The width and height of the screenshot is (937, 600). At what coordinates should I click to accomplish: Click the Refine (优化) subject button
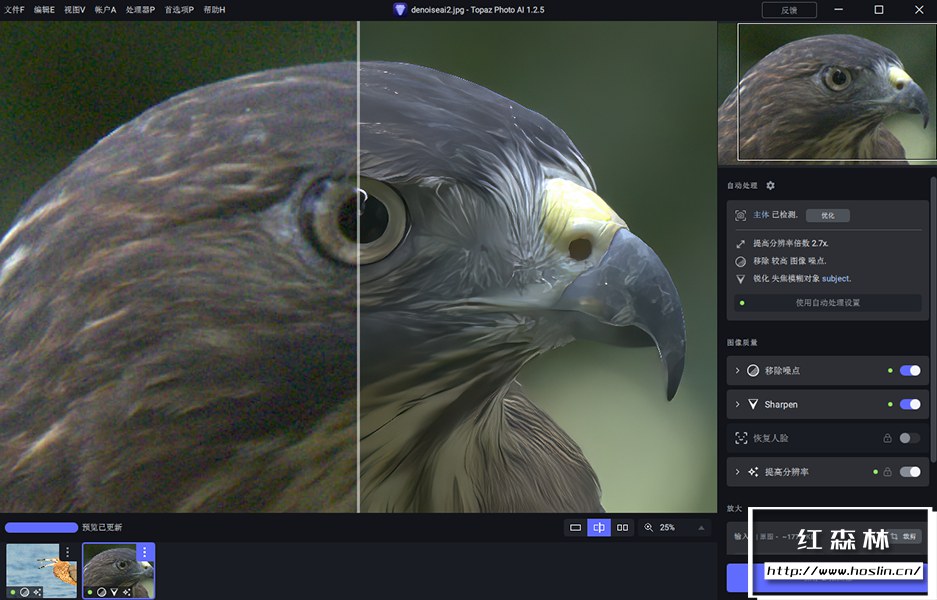click(x=827, y=215)
